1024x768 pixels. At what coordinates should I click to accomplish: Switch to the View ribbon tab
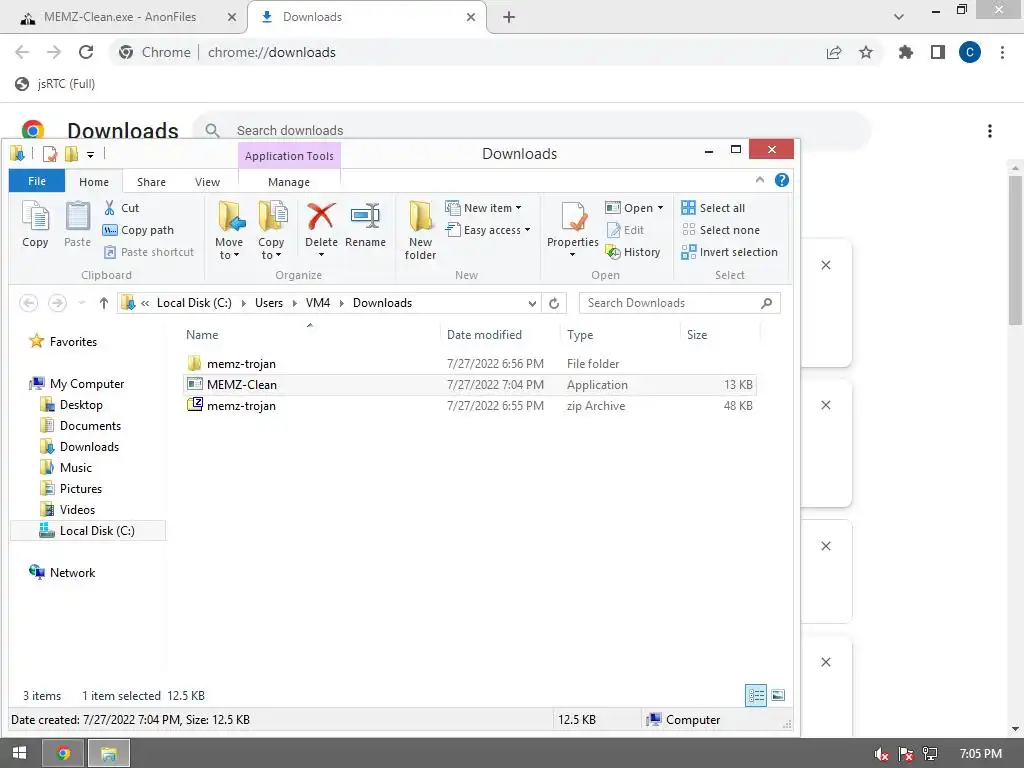tap(207, 182)
